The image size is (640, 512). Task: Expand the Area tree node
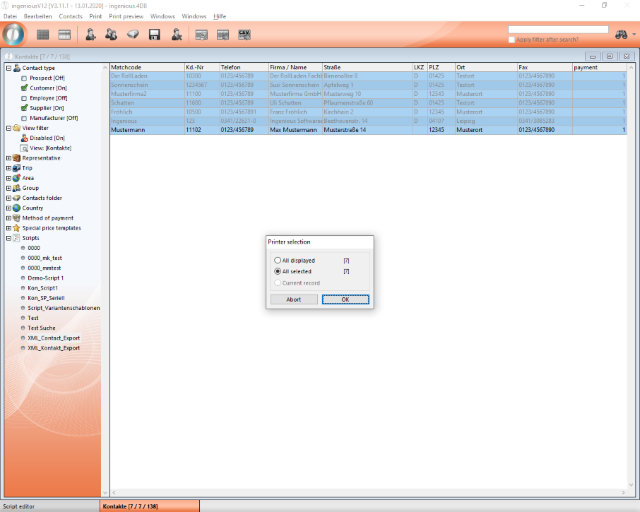coord(9,178)
